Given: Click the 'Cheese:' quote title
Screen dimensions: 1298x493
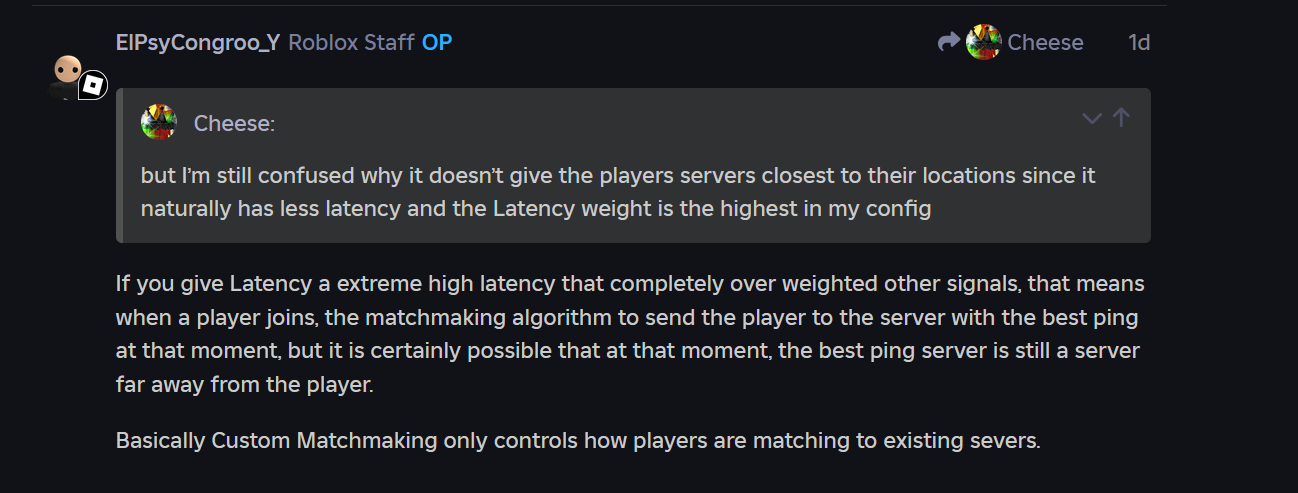Looking at the screenshot, I should coord(234,123).
